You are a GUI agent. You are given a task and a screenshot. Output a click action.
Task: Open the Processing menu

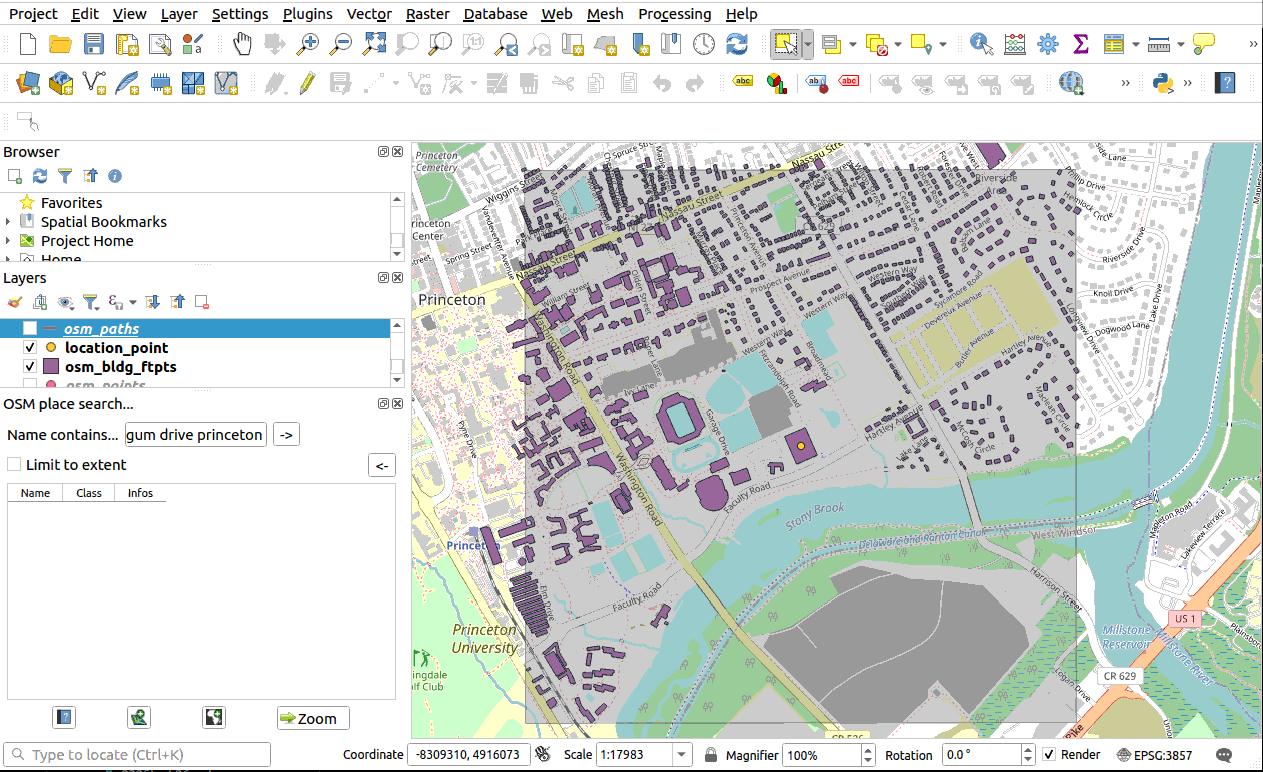pos(674,14)
